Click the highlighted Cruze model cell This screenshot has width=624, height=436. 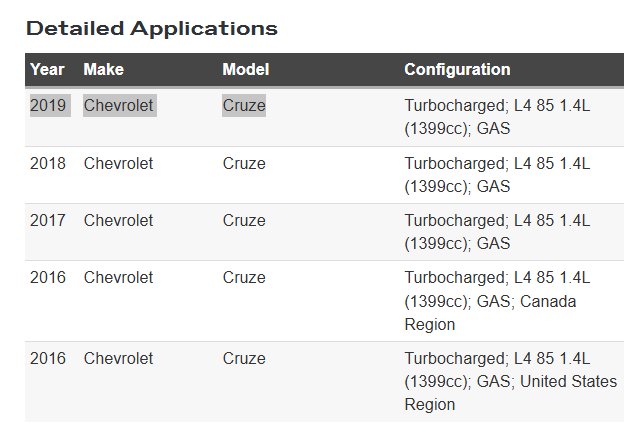(x=244, y=105)
